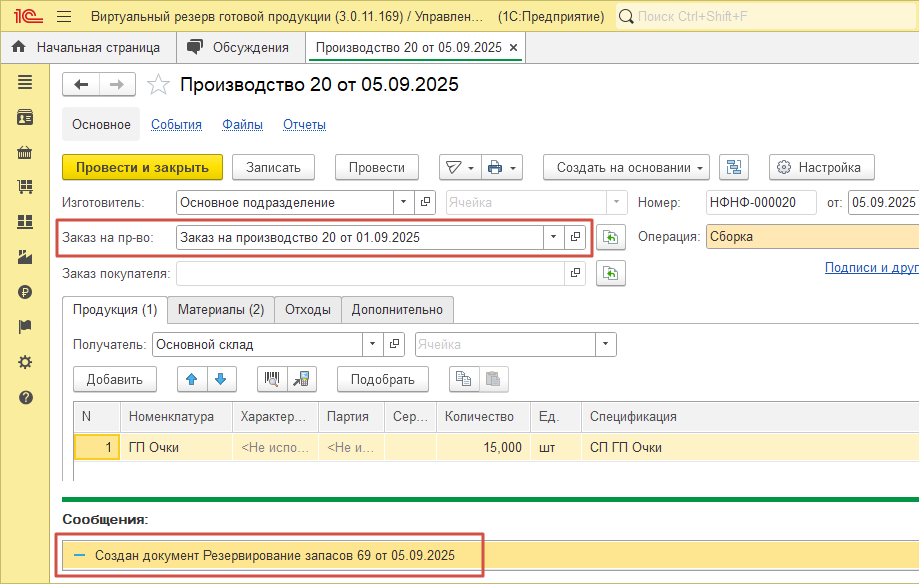Fill from production order green arrow icon

(610, 237)
